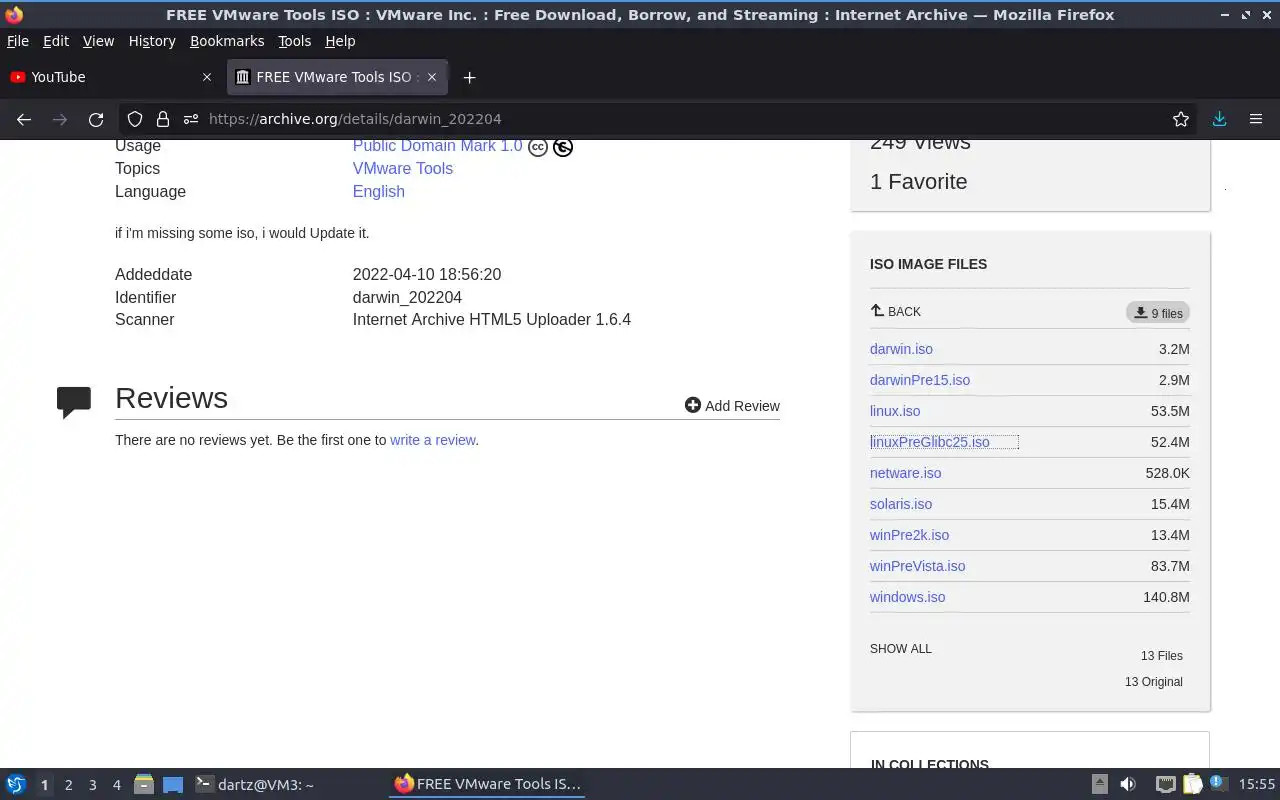This screenshot has height=800, width=1280.
Task: Open the tracking protection shield icon
Action: coord(135,119)
